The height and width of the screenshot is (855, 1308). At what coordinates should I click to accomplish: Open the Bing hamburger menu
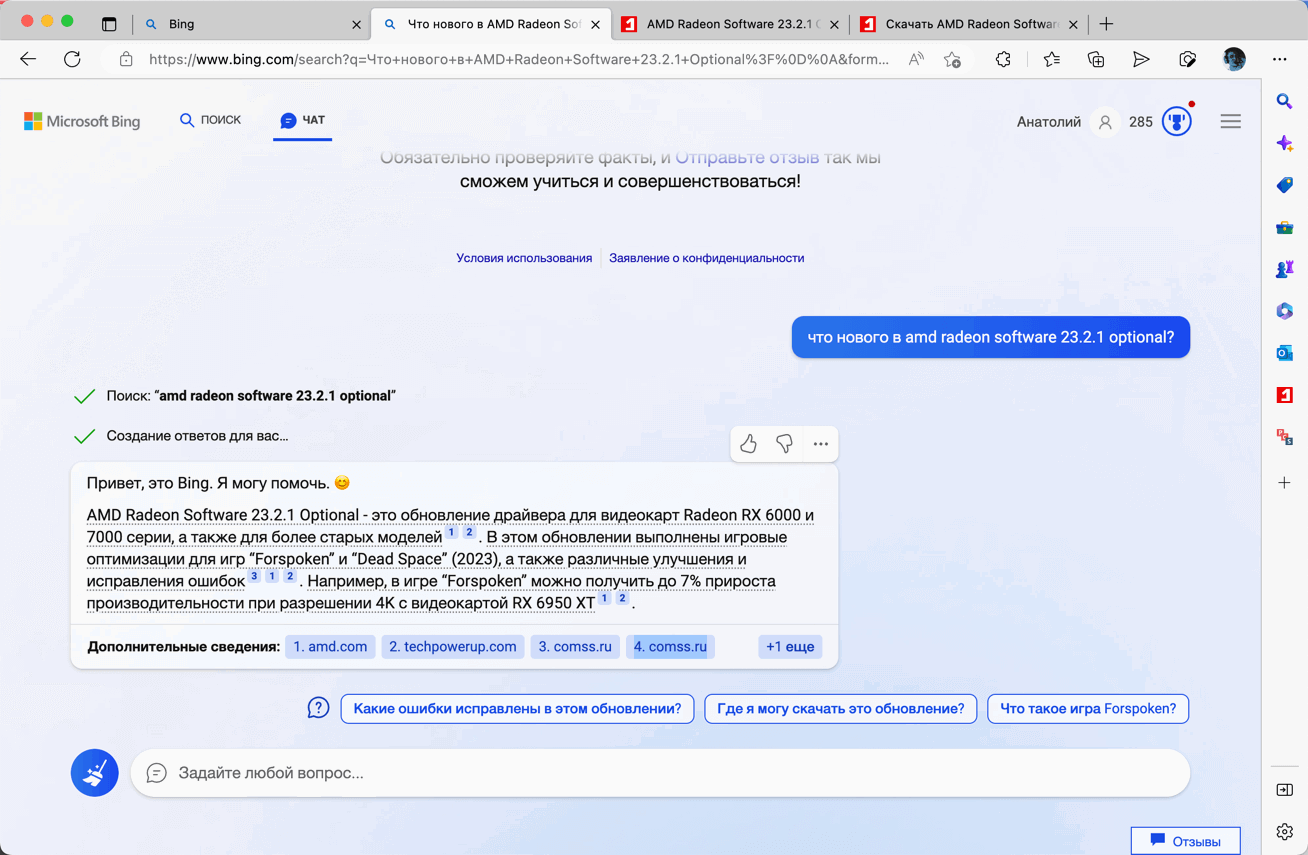click(1231, 122)
